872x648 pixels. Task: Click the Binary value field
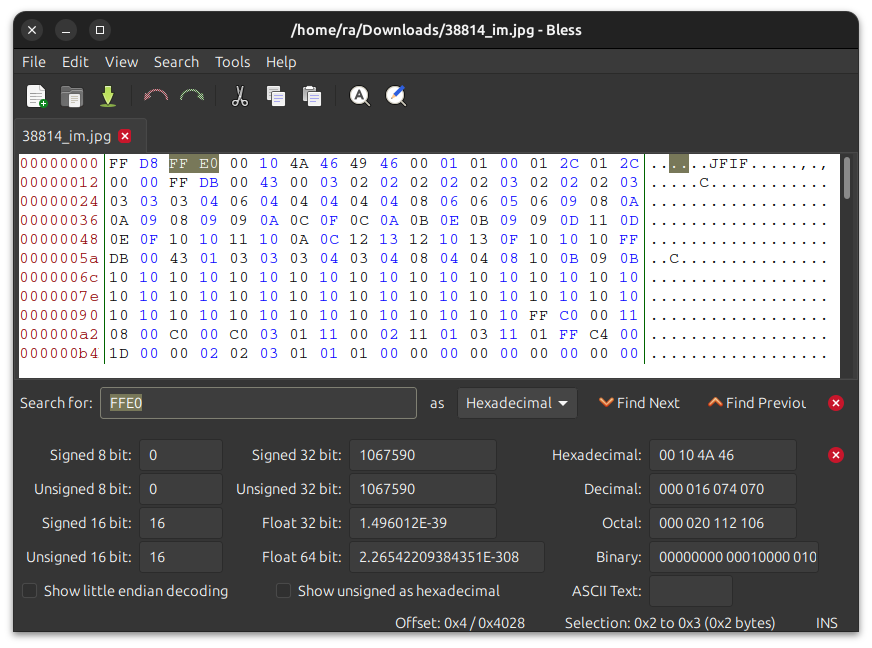[x=734, y=557]
